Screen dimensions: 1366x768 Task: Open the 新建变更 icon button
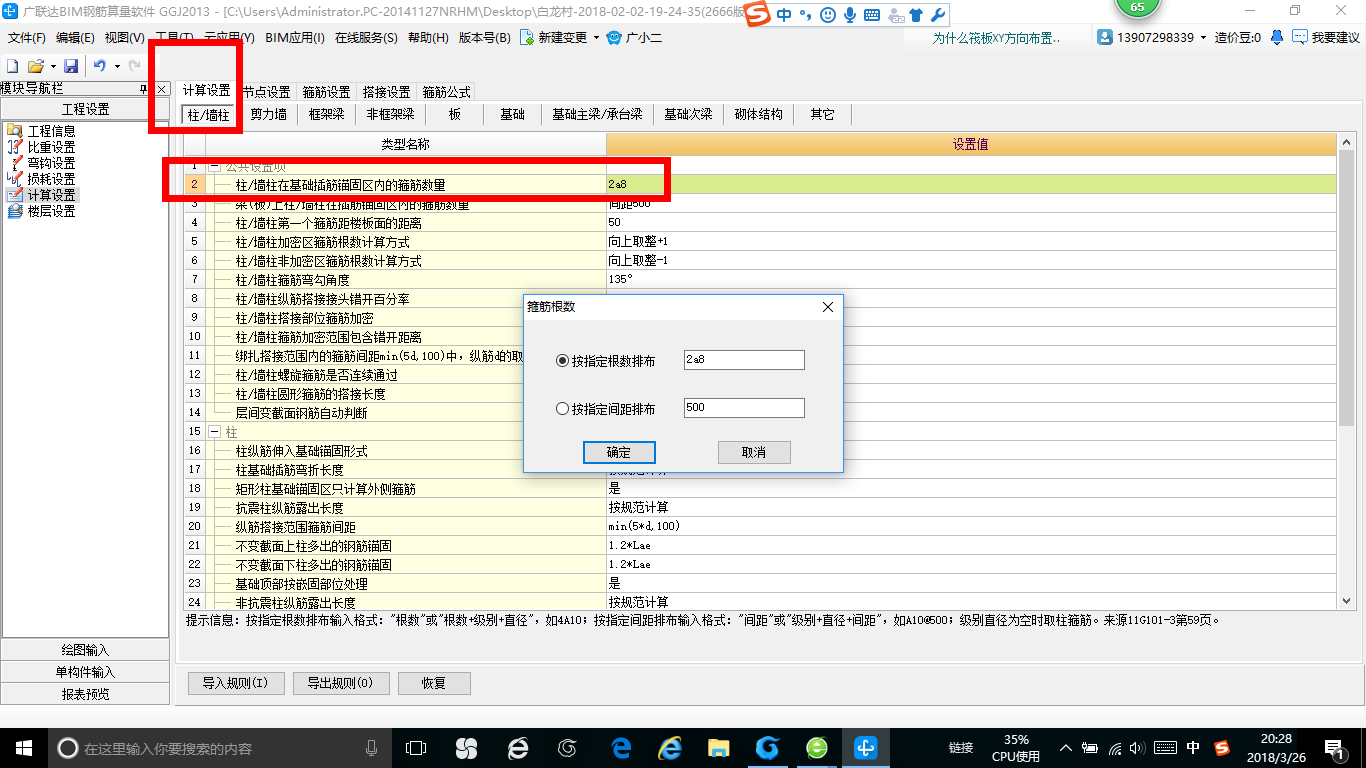528,38
